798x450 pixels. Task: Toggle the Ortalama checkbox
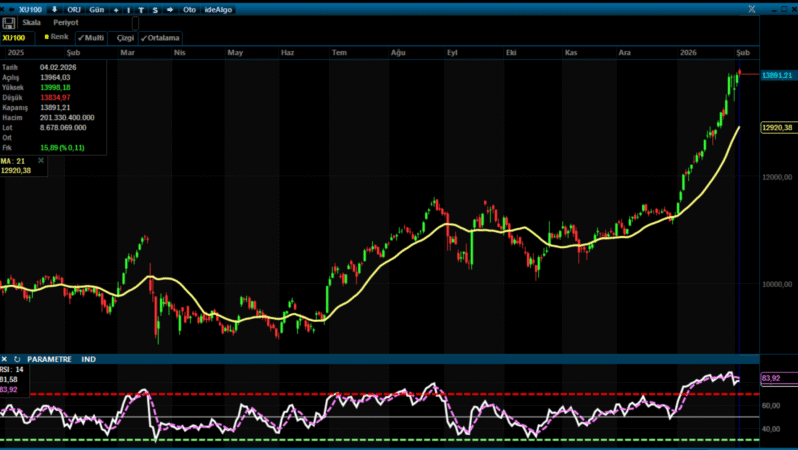[x=160, y=37]
